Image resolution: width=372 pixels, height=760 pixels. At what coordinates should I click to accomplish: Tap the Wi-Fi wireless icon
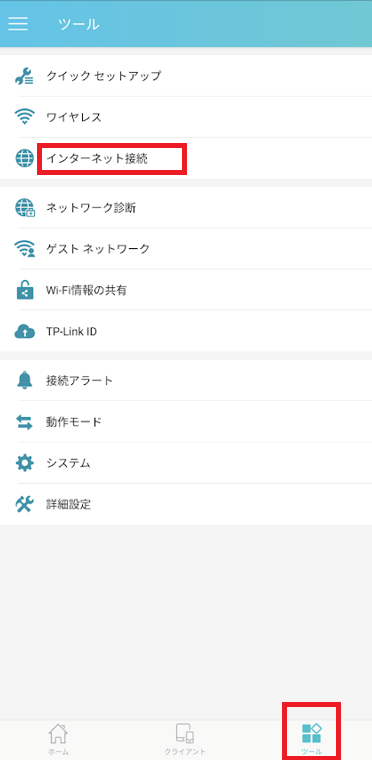(x=24, y=117)
